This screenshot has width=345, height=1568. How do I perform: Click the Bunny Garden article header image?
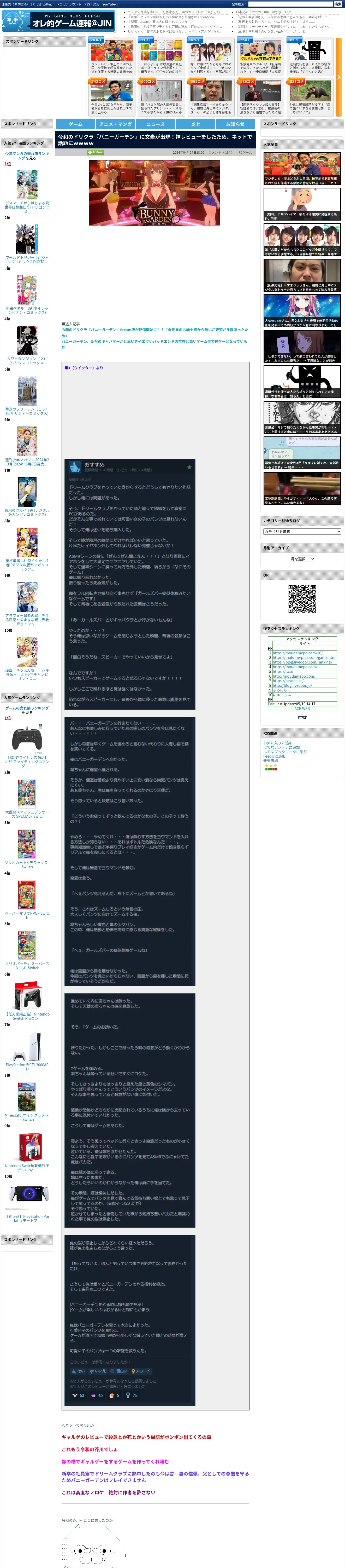coord(154,193)
